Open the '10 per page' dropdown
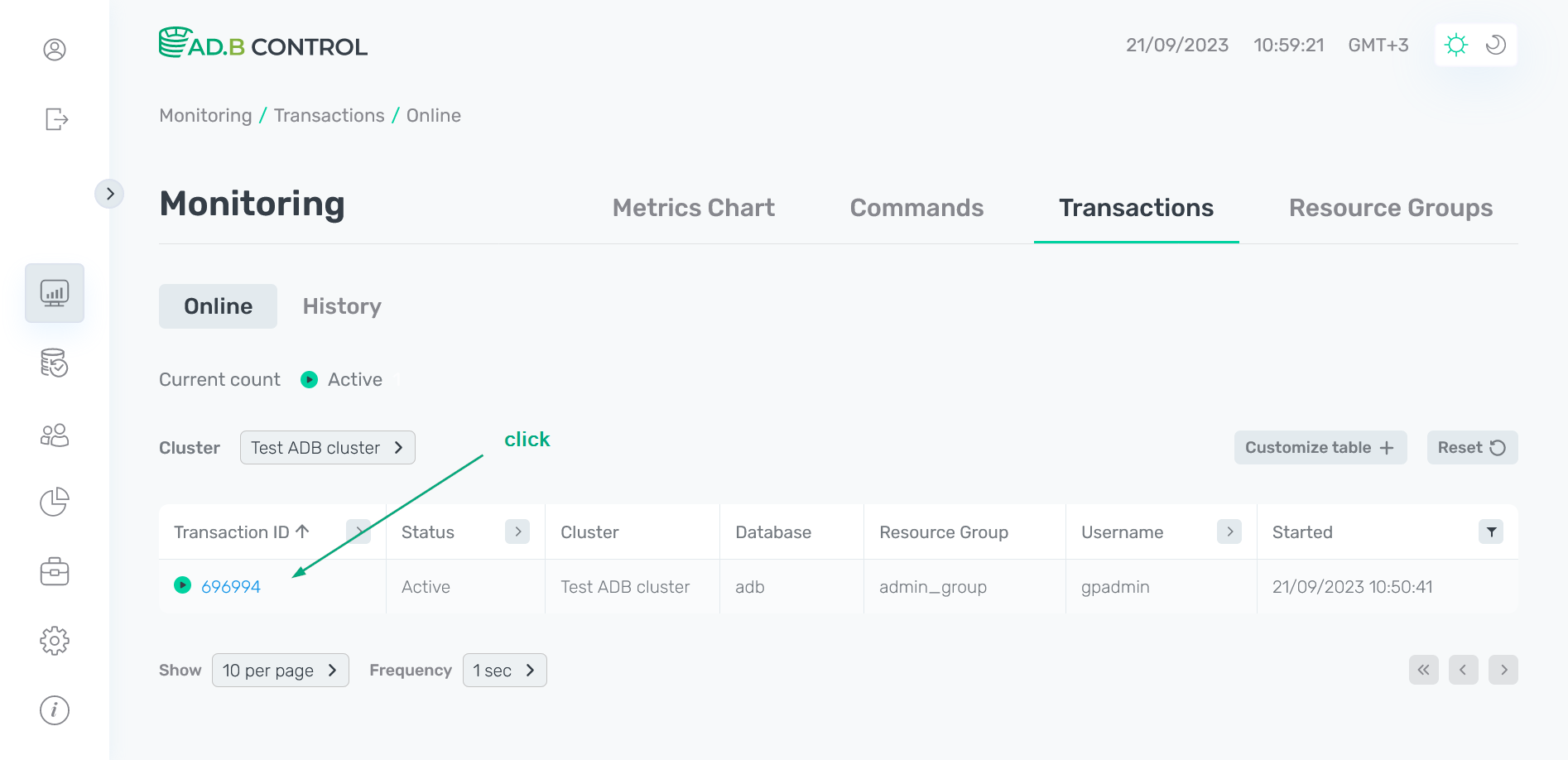 pyautogui.click(x=280, y=670)
